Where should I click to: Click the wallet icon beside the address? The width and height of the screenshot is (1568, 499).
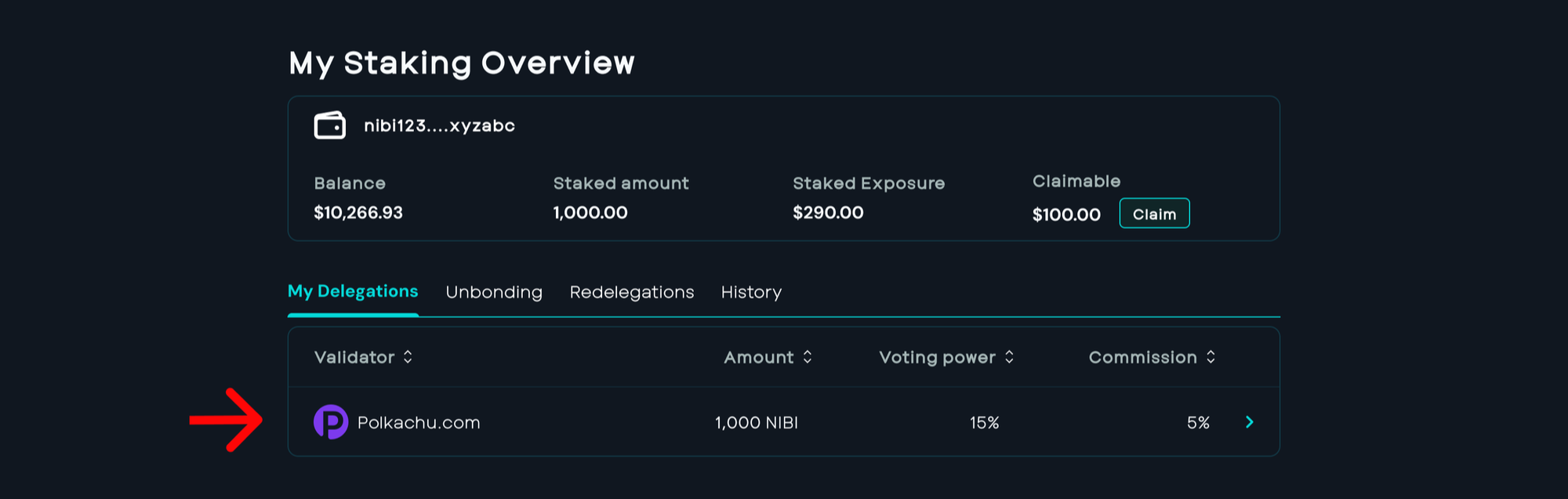(x=330, y=125)
